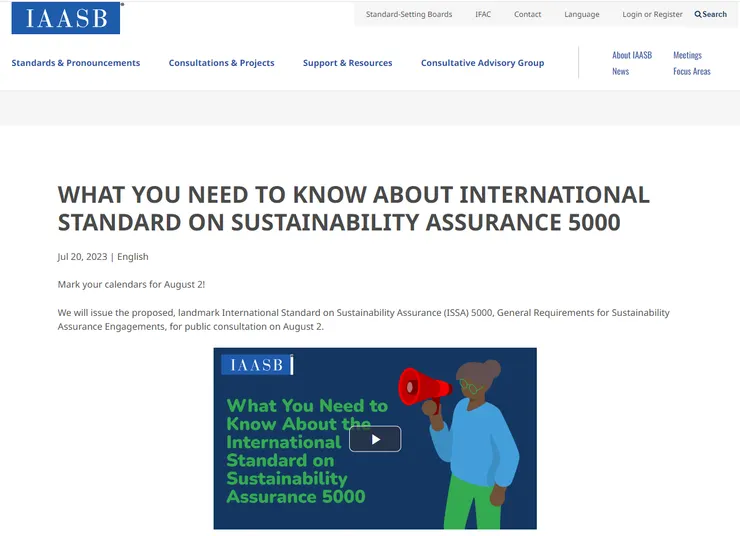Click the text Mark your calendars for August 2!

131,285
